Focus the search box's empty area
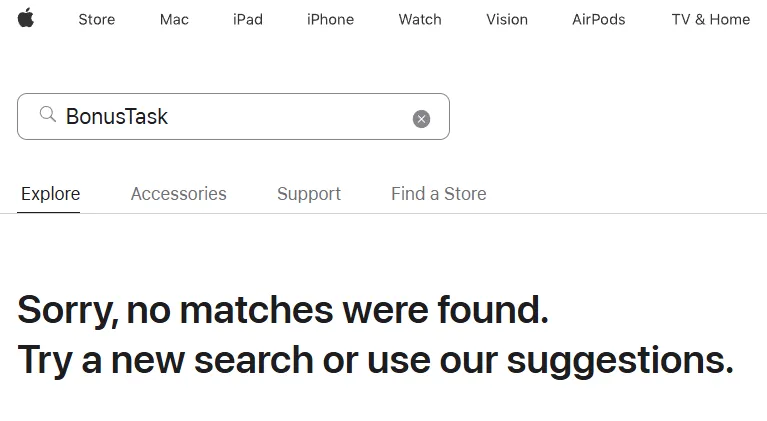Image resolution: width=767 pixels, height=421 pixels. tap(289, 116)
